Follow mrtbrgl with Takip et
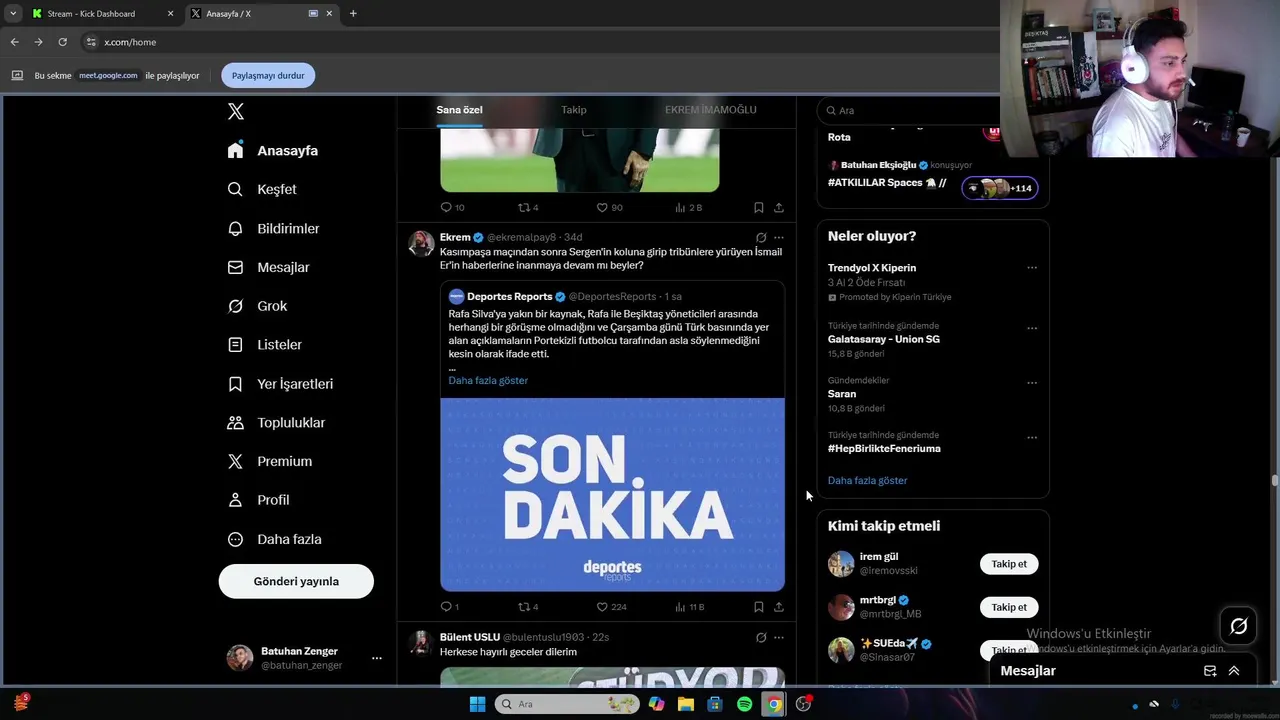Screen dimensions: 1280x720 pos(1009,607)
